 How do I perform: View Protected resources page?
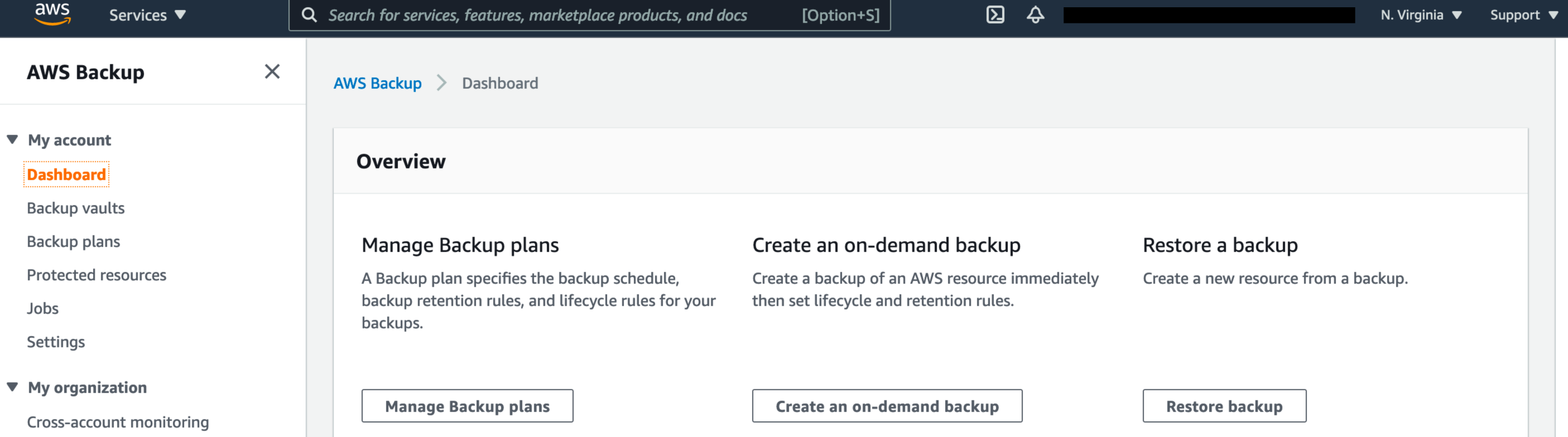click(x=96, y=275)
